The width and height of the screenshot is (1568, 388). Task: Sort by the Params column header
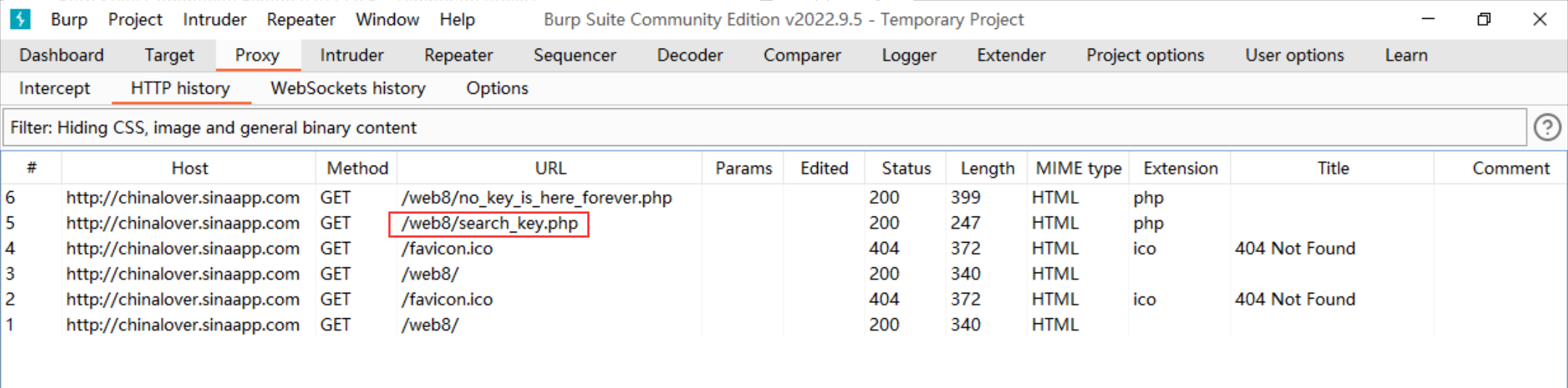(743, 169)
